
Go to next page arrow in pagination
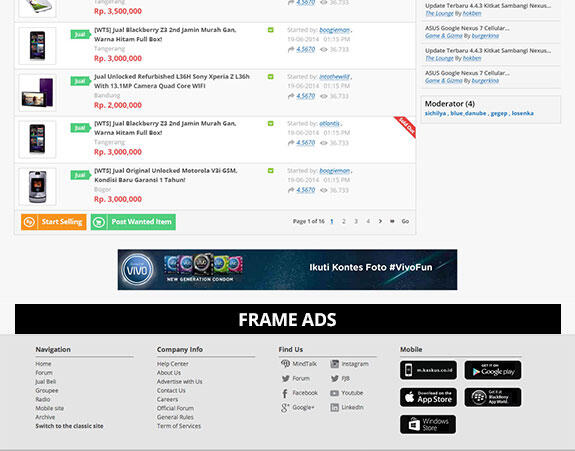380,221
